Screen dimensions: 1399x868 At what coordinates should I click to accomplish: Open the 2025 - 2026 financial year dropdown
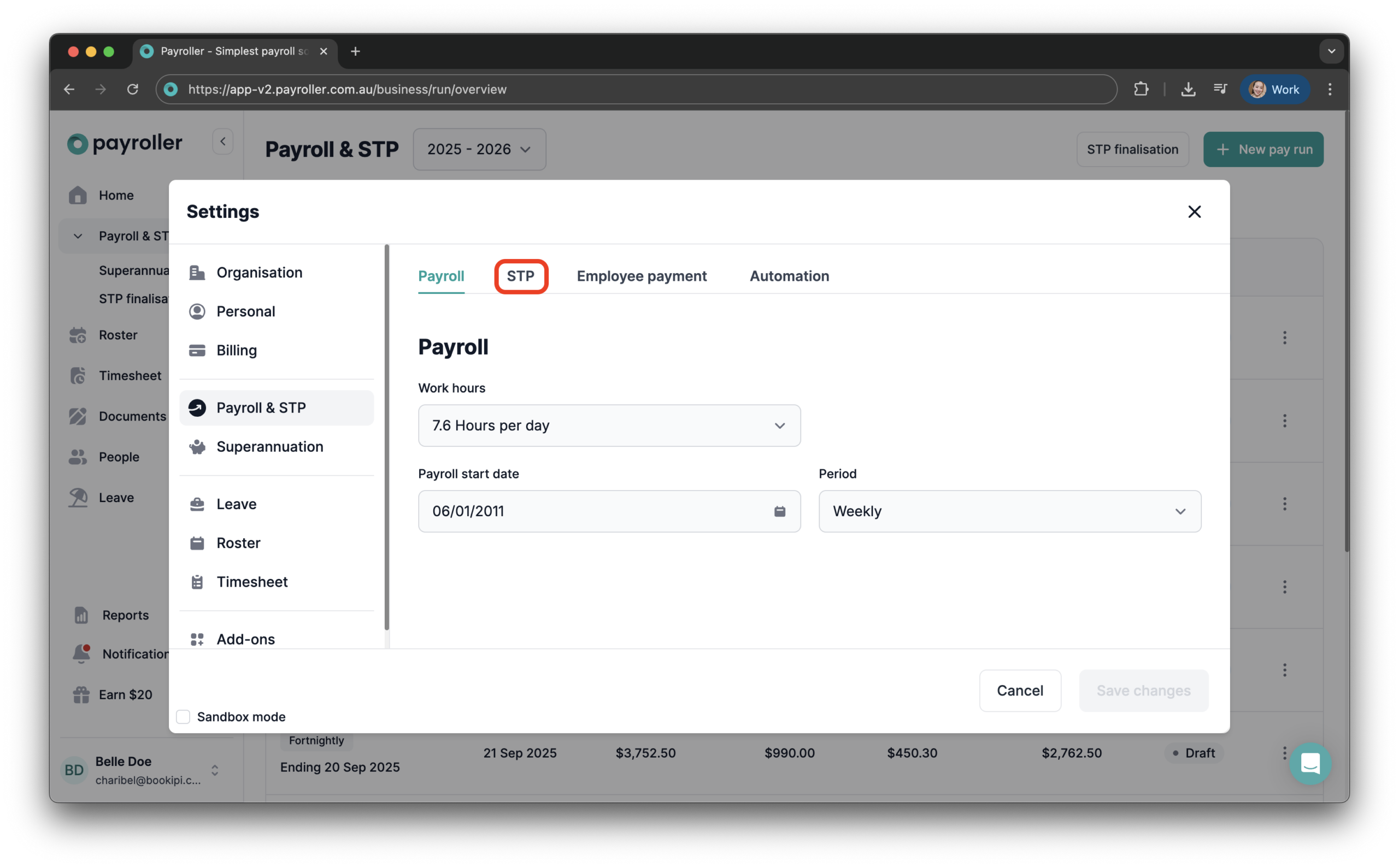pos(480,149)
